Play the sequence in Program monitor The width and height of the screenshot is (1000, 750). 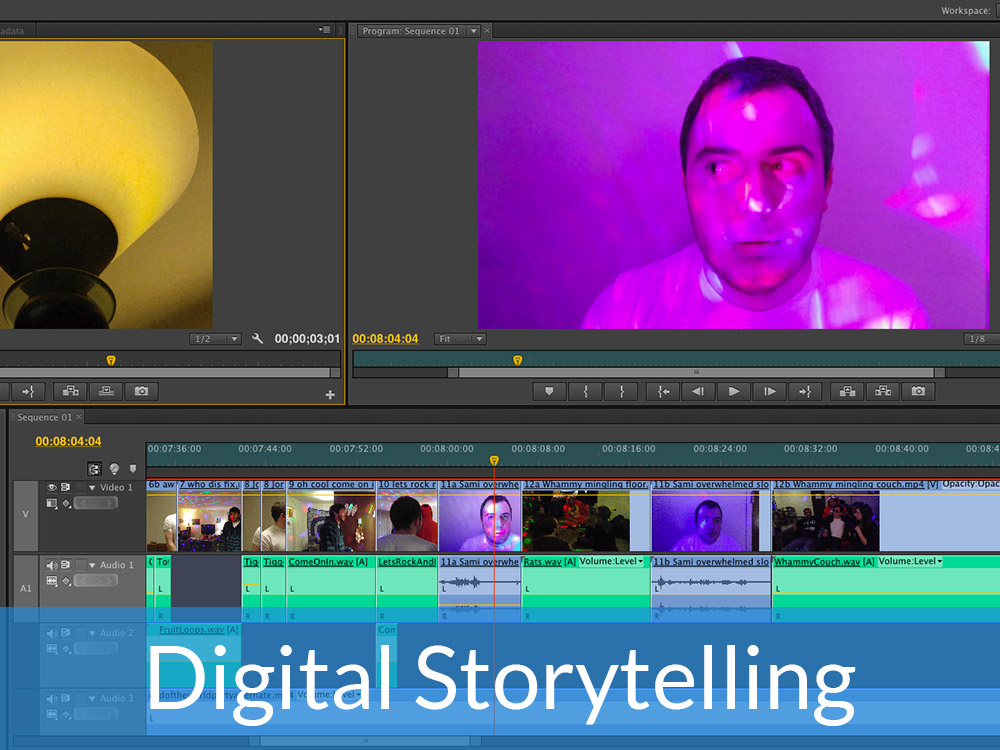click(734, 391)
